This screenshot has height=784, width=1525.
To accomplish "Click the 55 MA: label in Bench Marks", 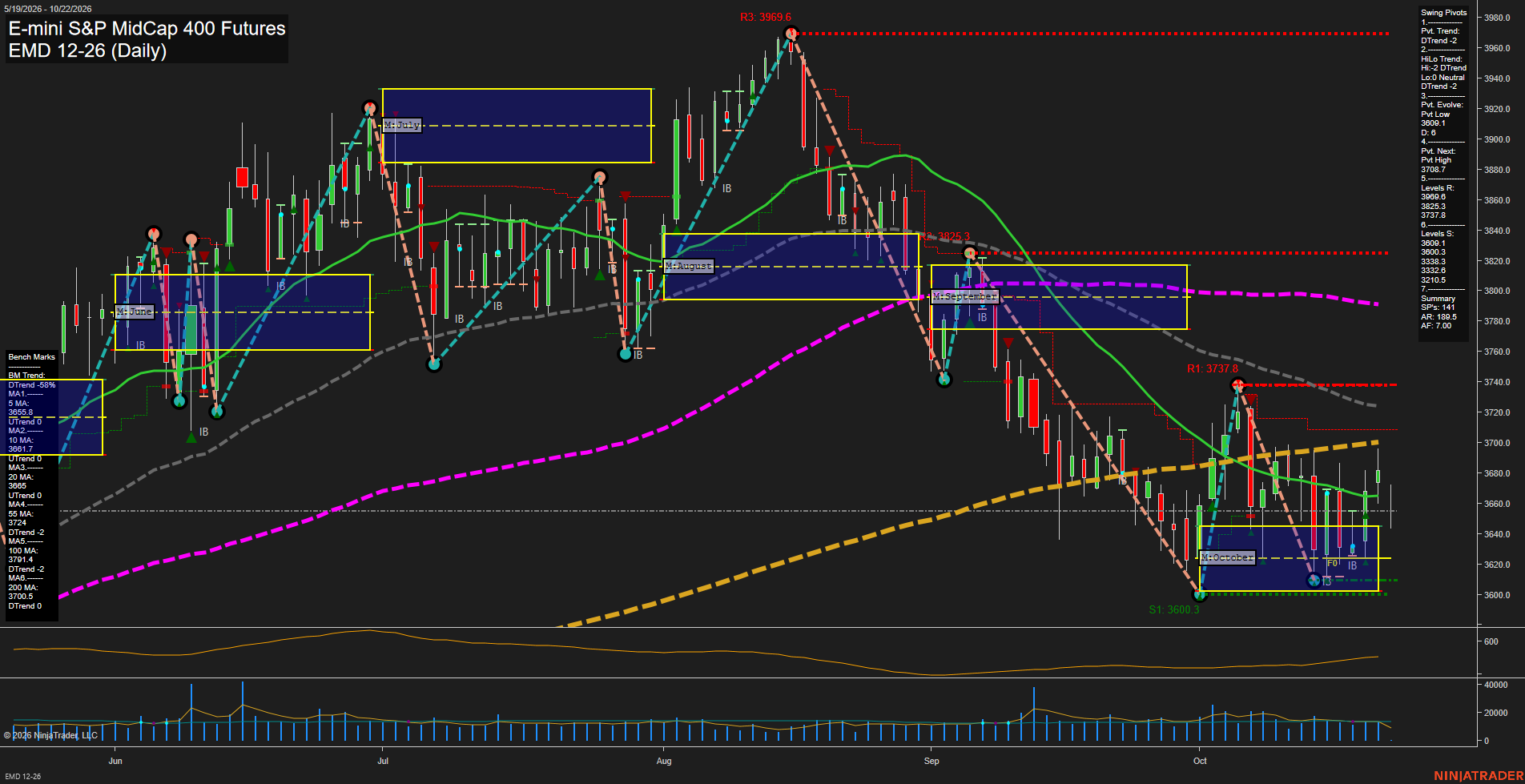I will pyautogui.click(x=21, y=514).
